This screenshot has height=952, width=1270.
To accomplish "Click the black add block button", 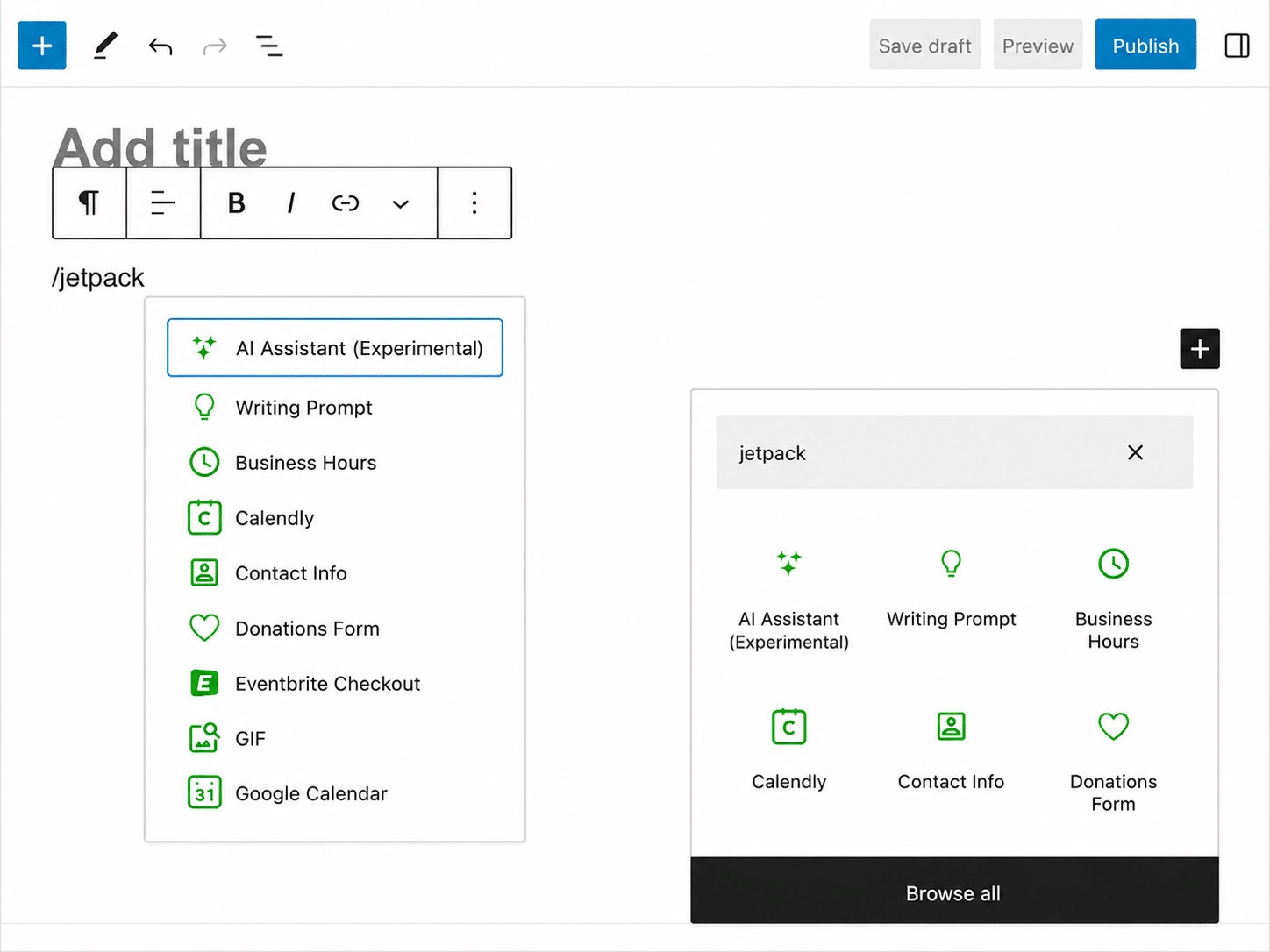I will (x=1200, y=349).
